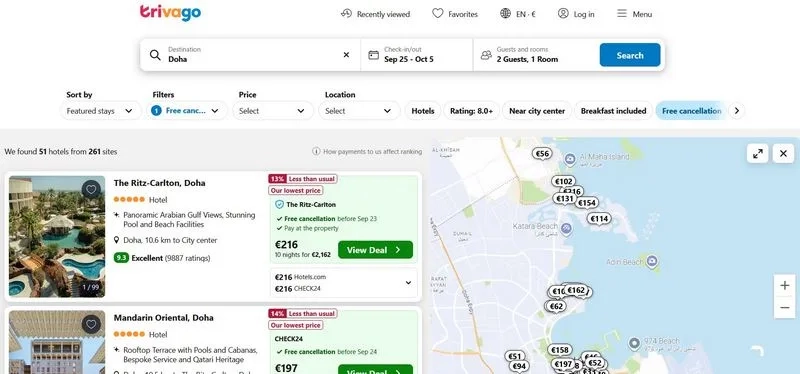
Task: Expand more prices for Ritz-Carlton
Action: tap(408, 283)
